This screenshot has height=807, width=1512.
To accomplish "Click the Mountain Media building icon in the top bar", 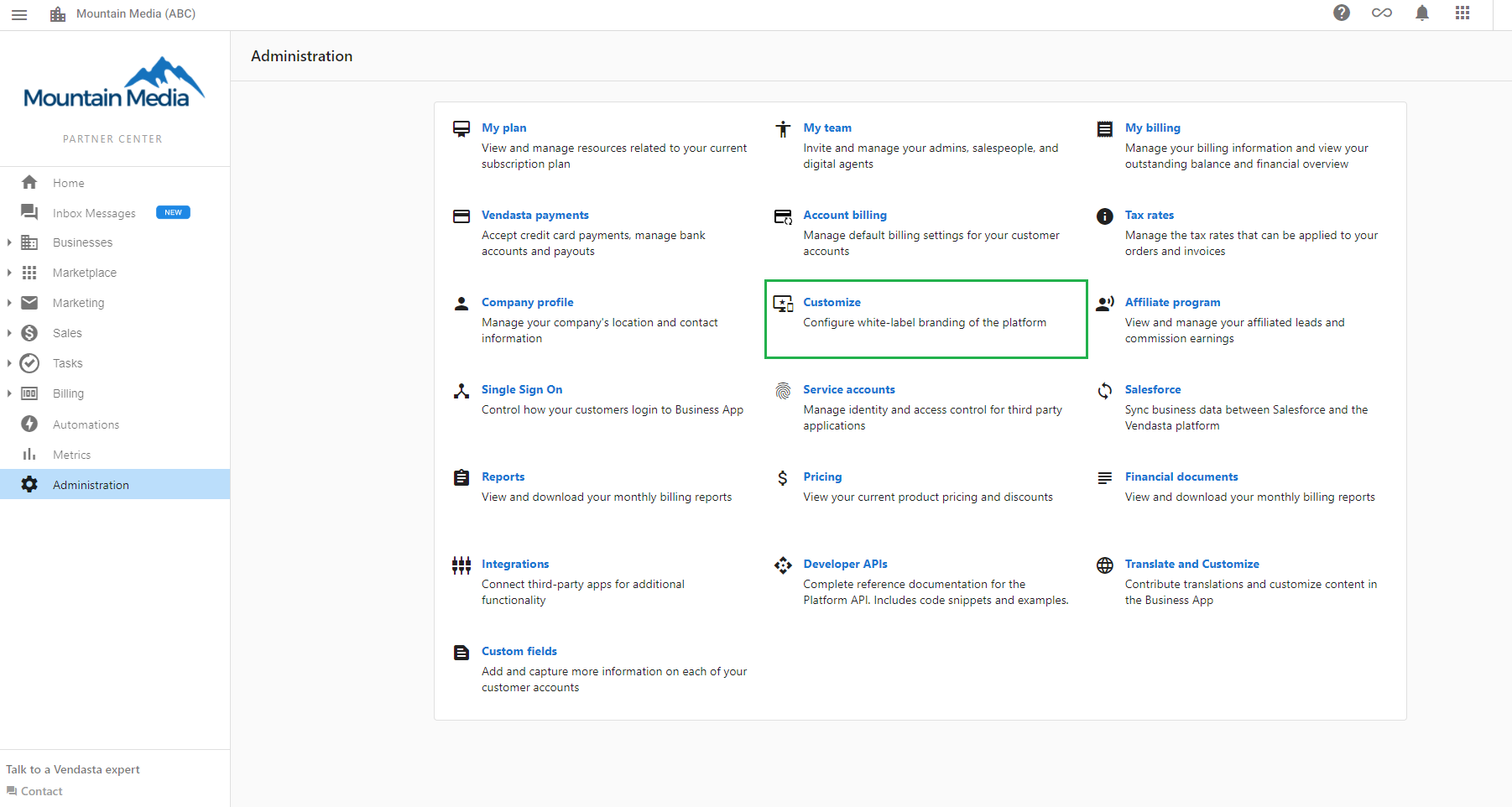I will coord(58,14).
